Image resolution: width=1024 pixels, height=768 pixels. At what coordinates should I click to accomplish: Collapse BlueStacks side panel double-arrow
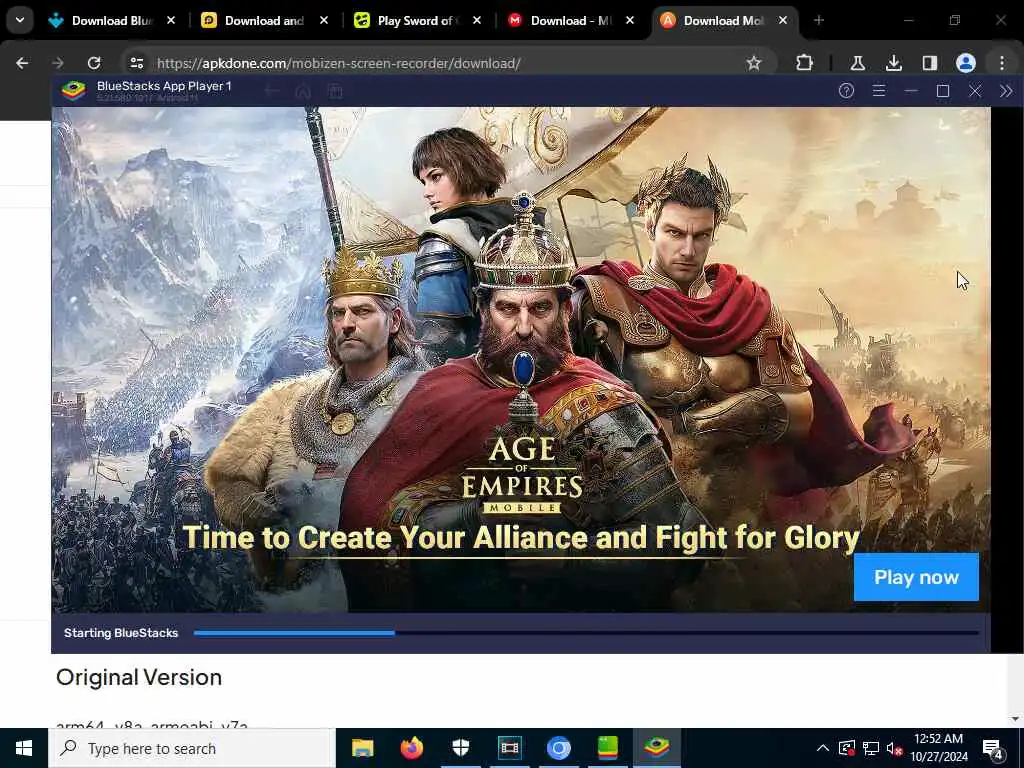(1006, 91)
